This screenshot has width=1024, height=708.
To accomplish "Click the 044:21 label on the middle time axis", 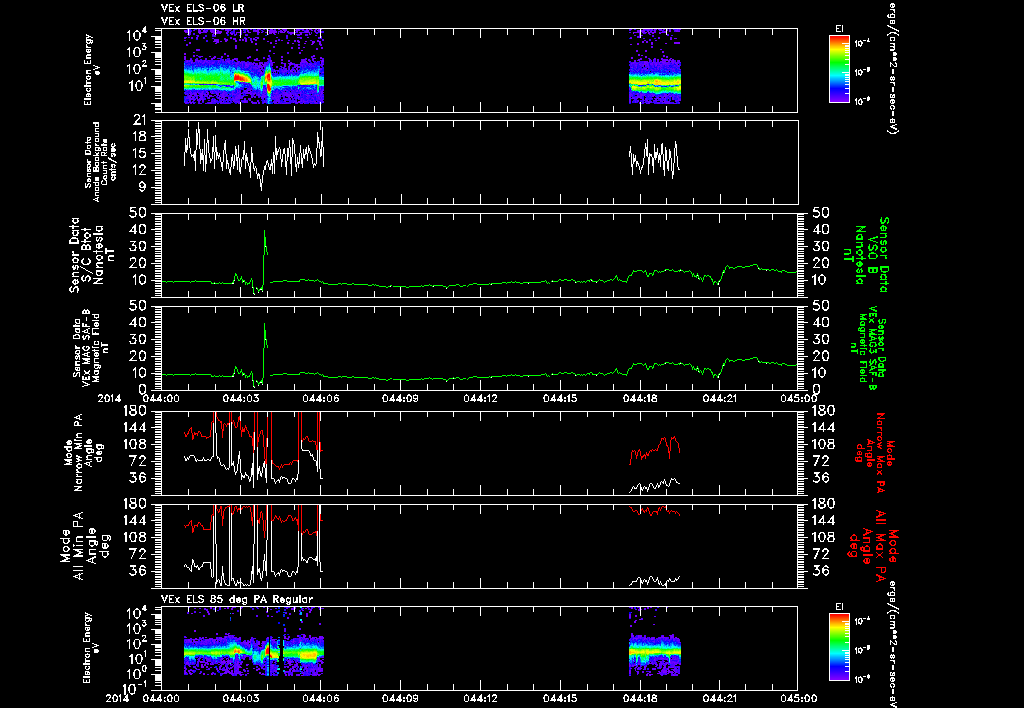I will coord(720,398).
